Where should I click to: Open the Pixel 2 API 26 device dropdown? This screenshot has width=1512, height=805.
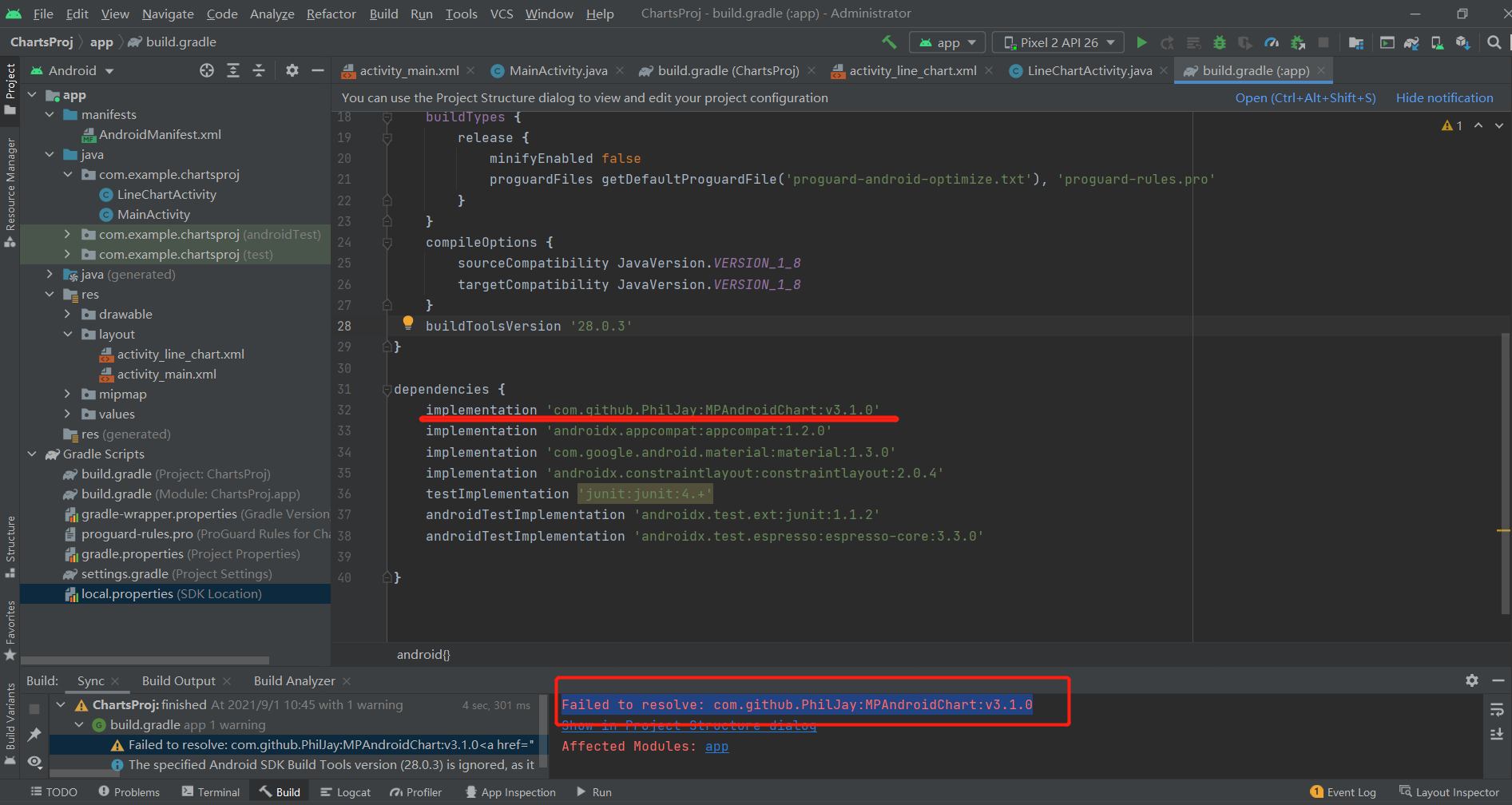tap(1058, 42)
